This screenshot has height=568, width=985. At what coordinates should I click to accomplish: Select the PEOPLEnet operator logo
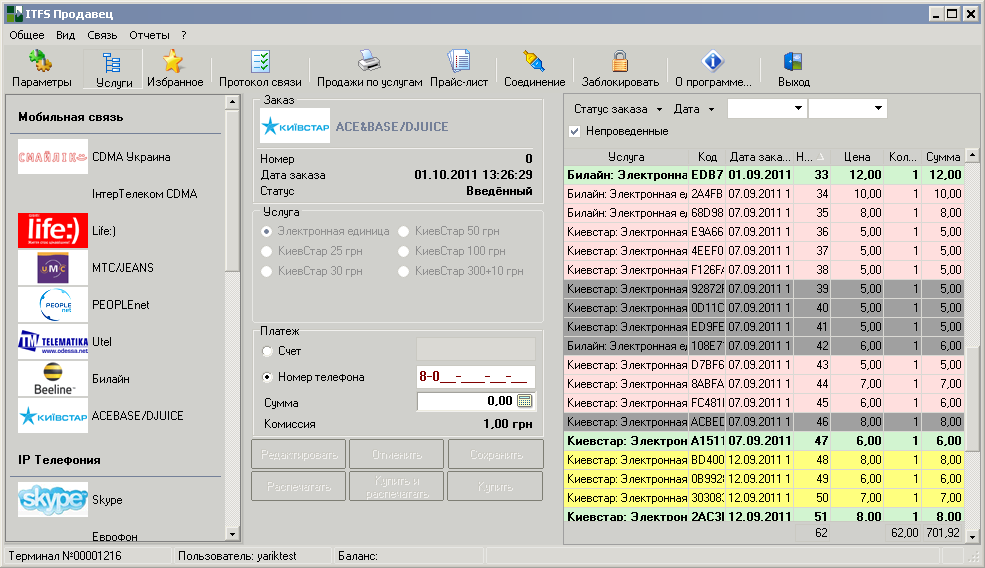[x=53, y=305]
